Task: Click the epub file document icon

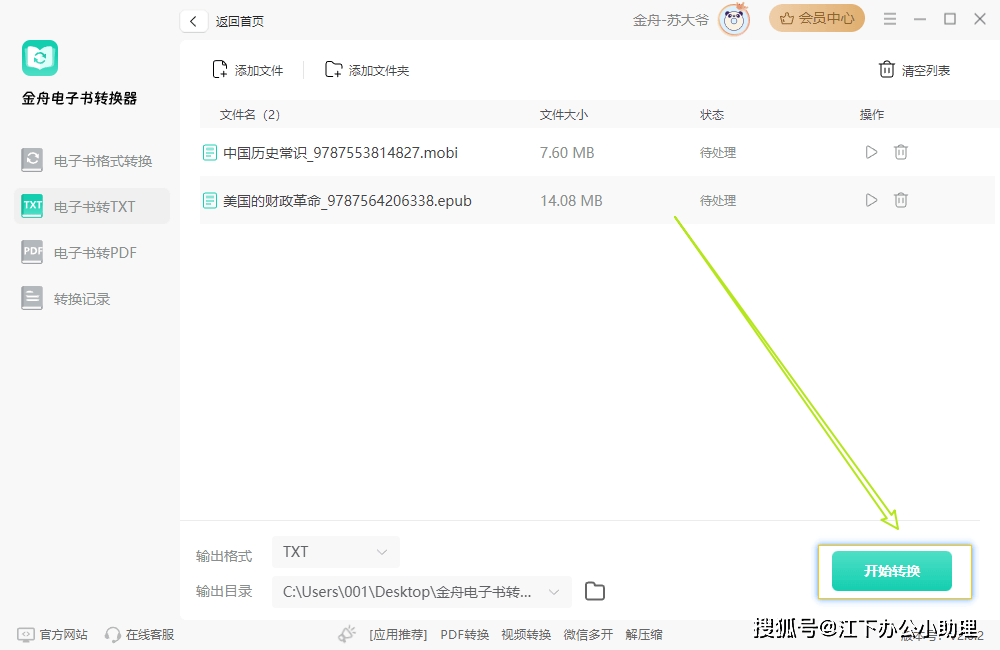Action: 210,201
